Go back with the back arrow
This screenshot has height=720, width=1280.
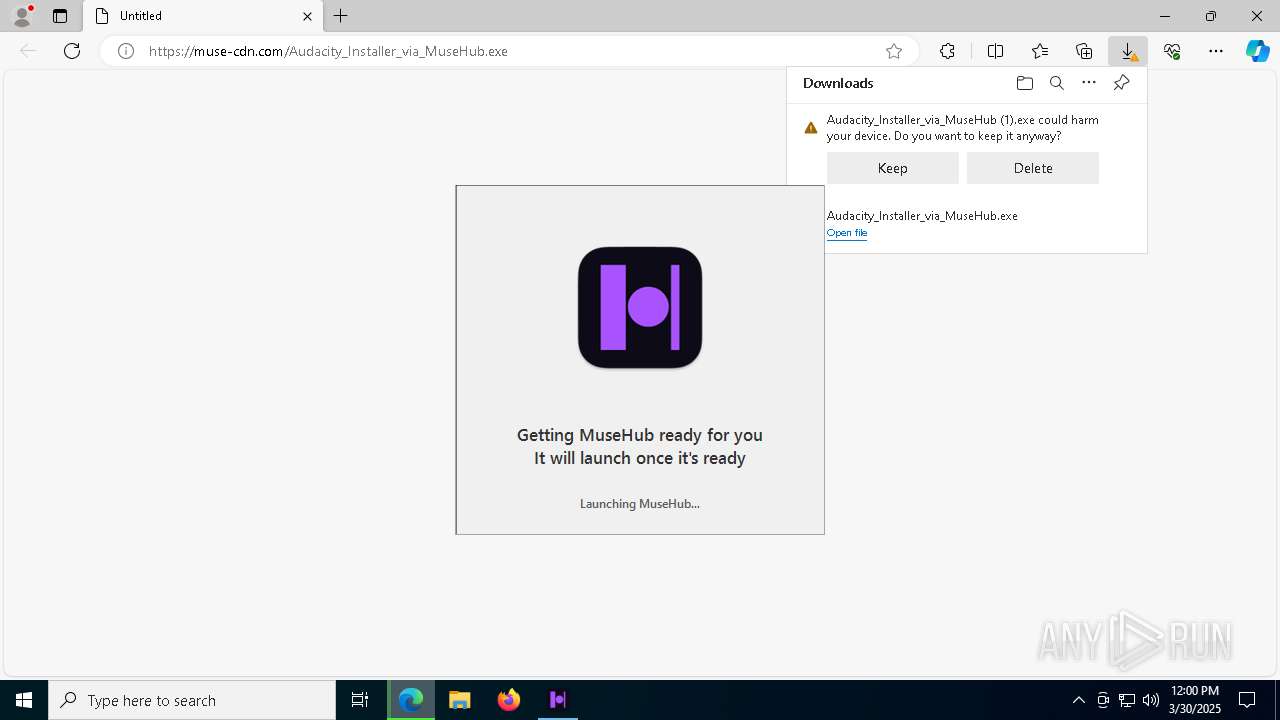(28, 51)
